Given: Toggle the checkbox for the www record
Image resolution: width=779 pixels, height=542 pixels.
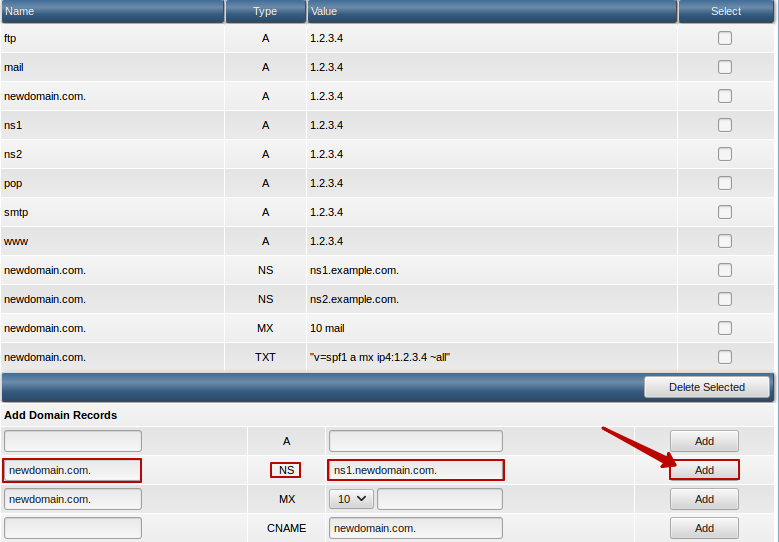Looking at the screenshot, I should click(x=725, y=241).
